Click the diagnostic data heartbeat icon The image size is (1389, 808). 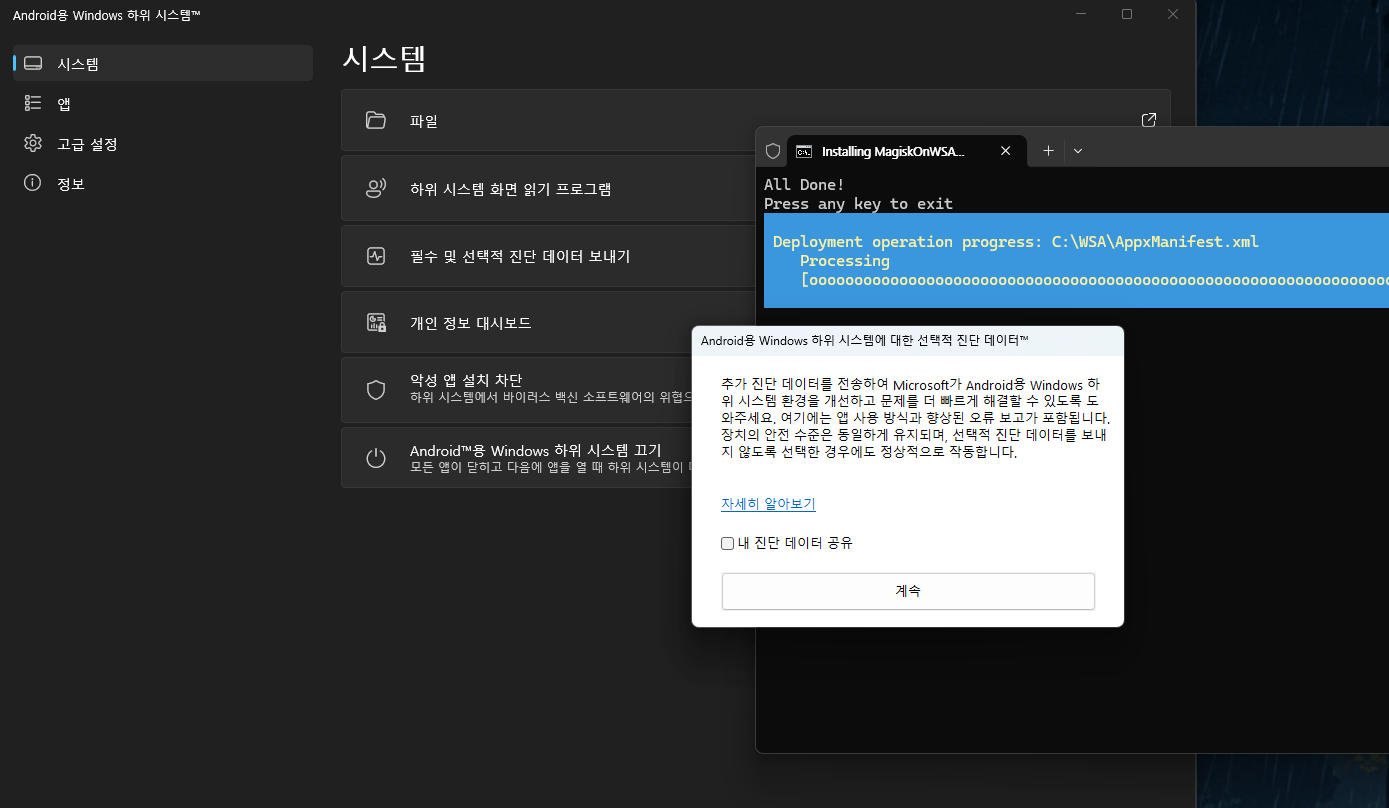click(x=376, y=256)
